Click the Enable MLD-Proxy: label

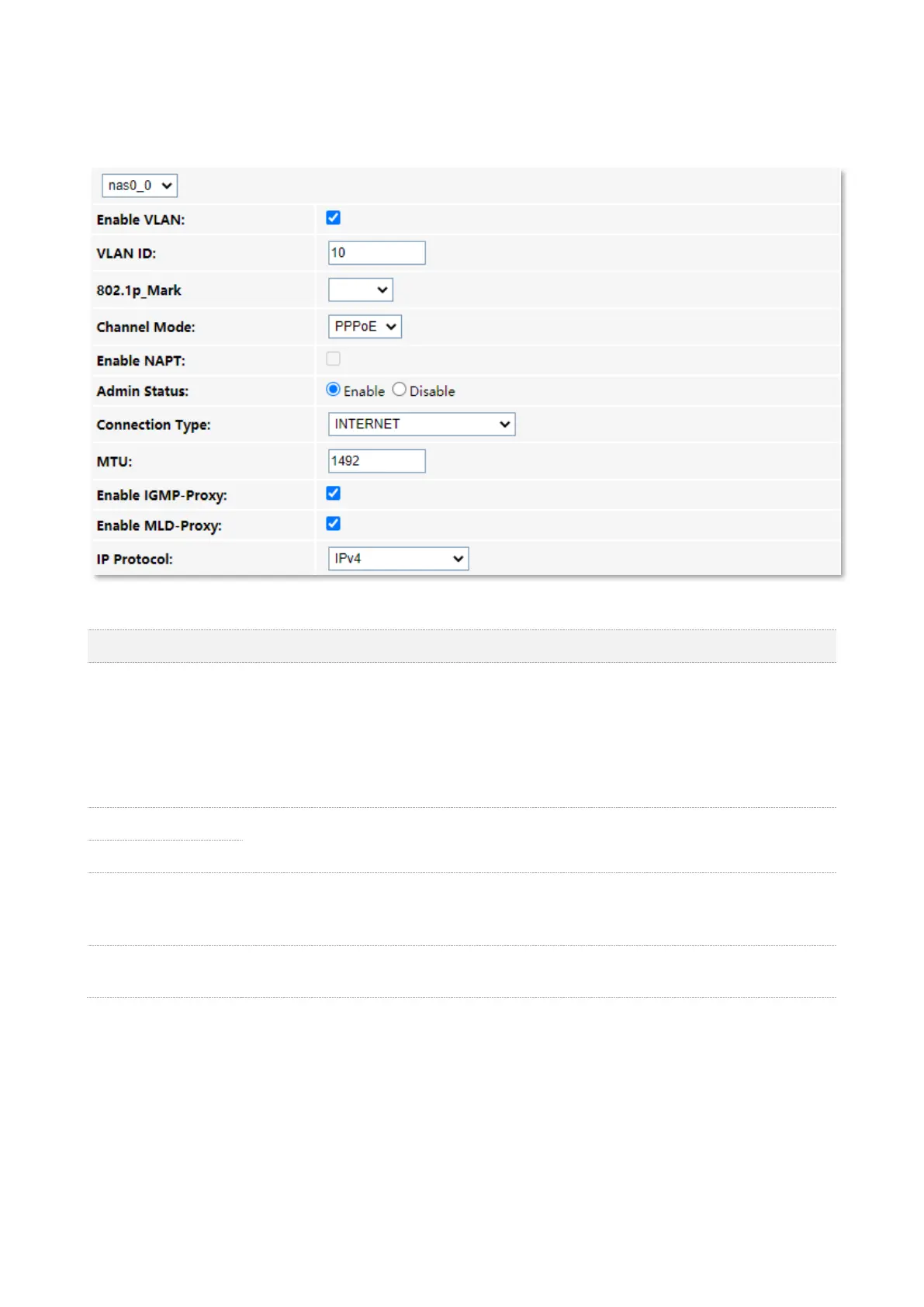159,526
